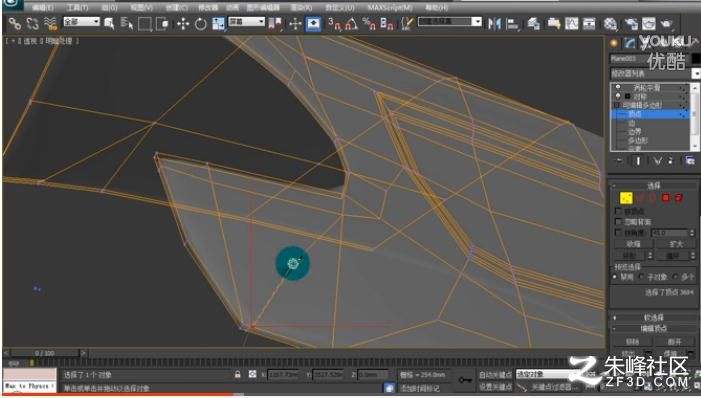Image resolution: width=701 pixels, height=398 pixels.
Task: Toggle the 3D Snaps magnet icon
Action: coord(334,24)
